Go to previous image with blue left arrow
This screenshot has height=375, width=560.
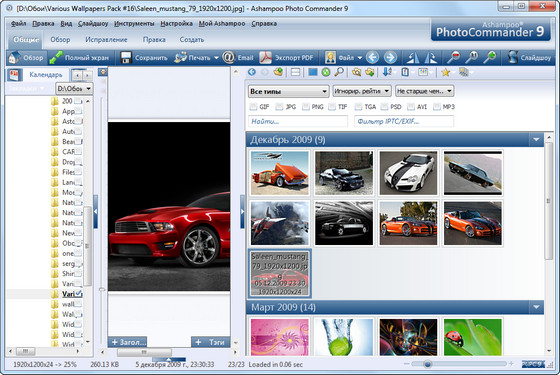coord(372,57)
